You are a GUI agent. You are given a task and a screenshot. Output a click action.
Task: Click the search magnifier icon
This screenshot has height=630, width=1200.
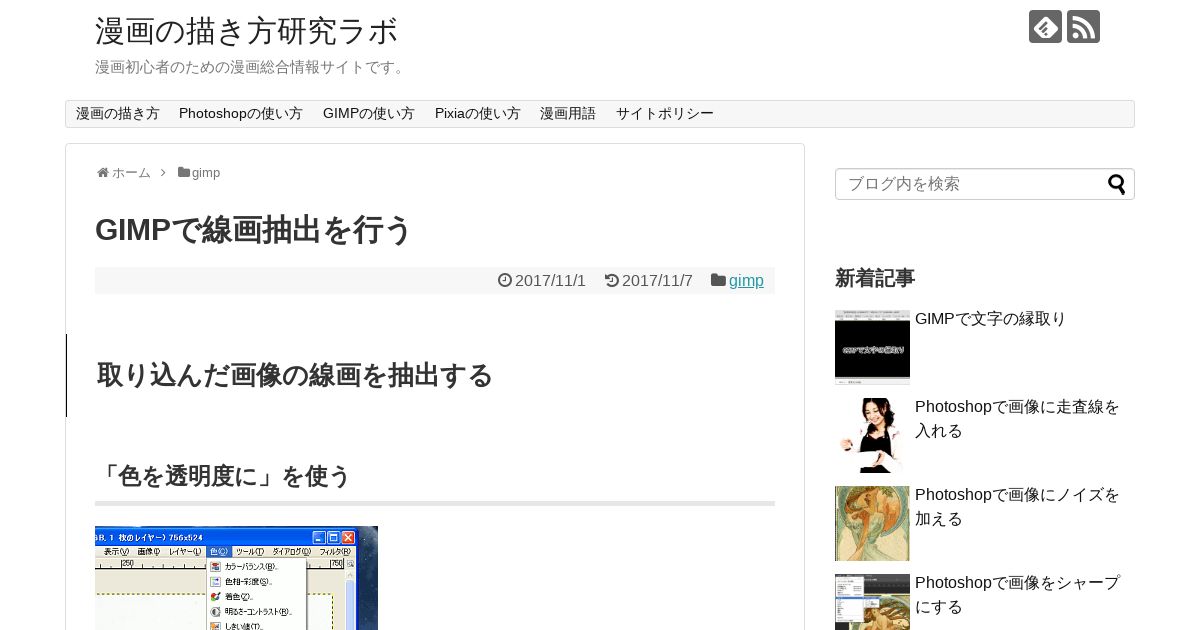1116,184
